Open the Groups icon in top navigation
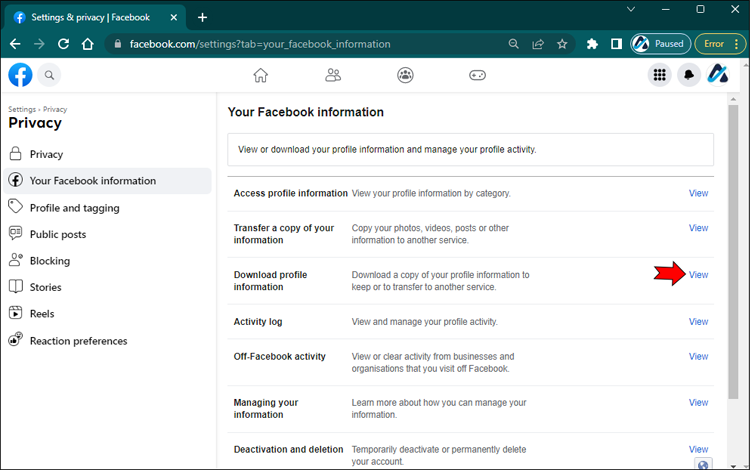The height and width of the screenshot is (470, 750). tap(405, 75)
